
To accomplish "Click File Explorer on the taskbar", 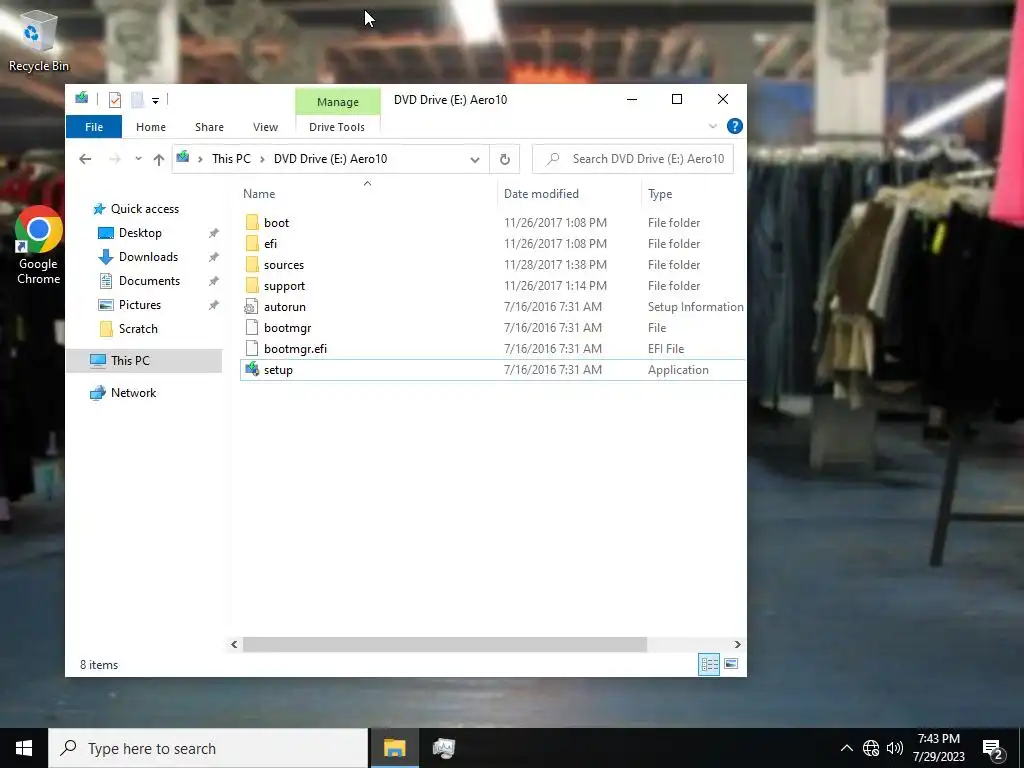I will pyautogui.click(x=394, y=748).
